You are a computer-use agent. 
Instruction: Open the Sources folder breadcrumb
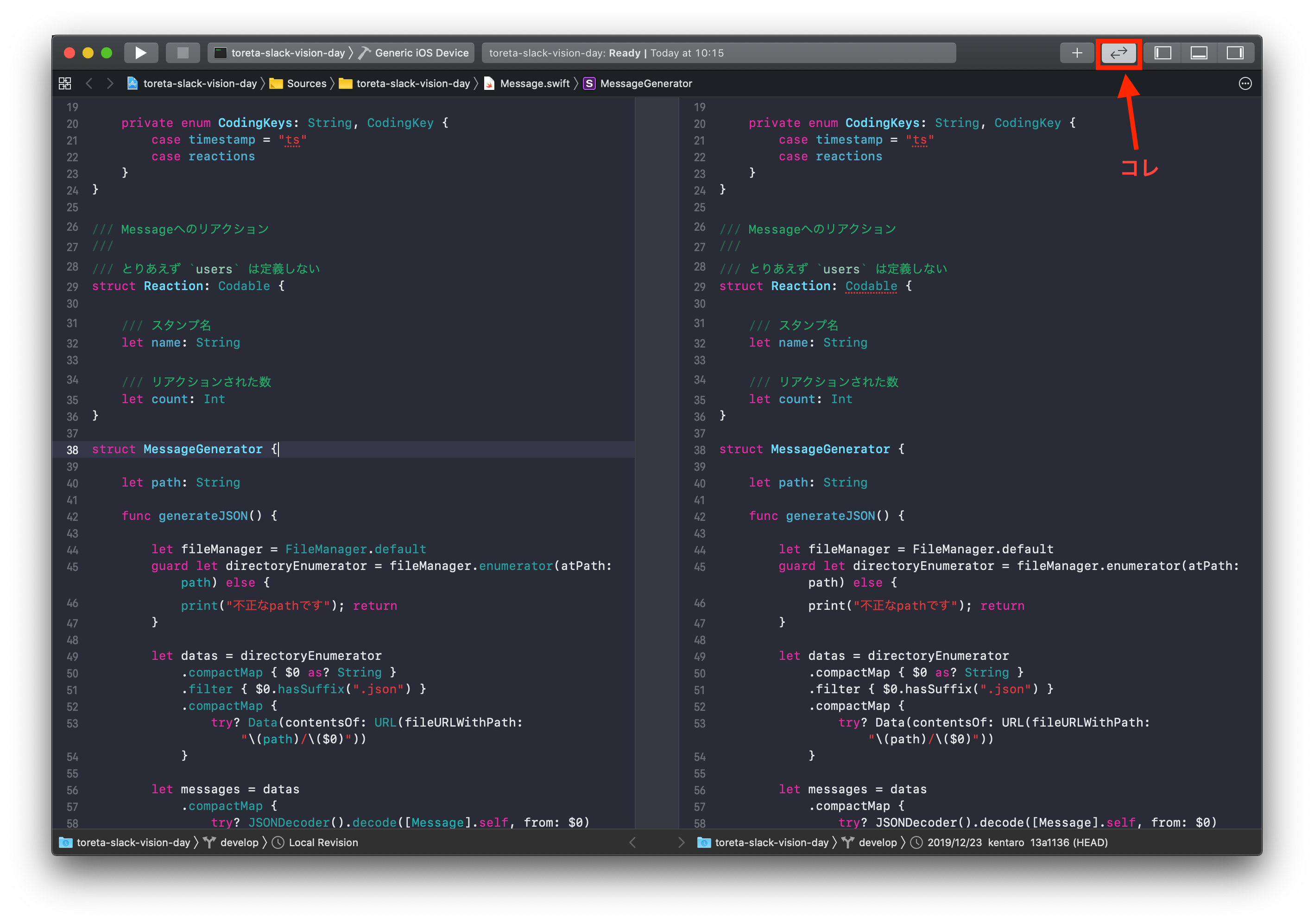coord(307,83)
